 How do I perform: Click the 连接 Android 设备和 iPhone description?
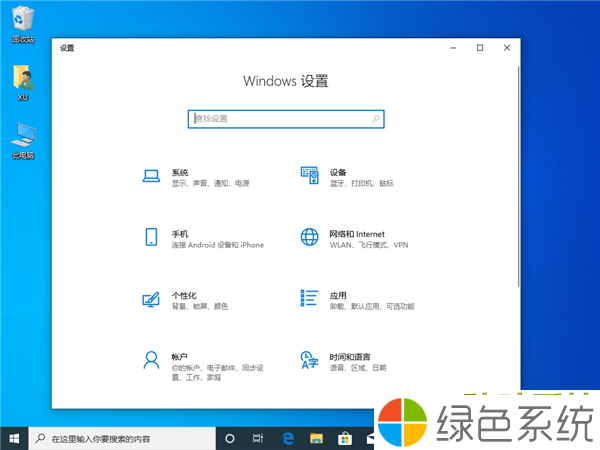point(218,245)
